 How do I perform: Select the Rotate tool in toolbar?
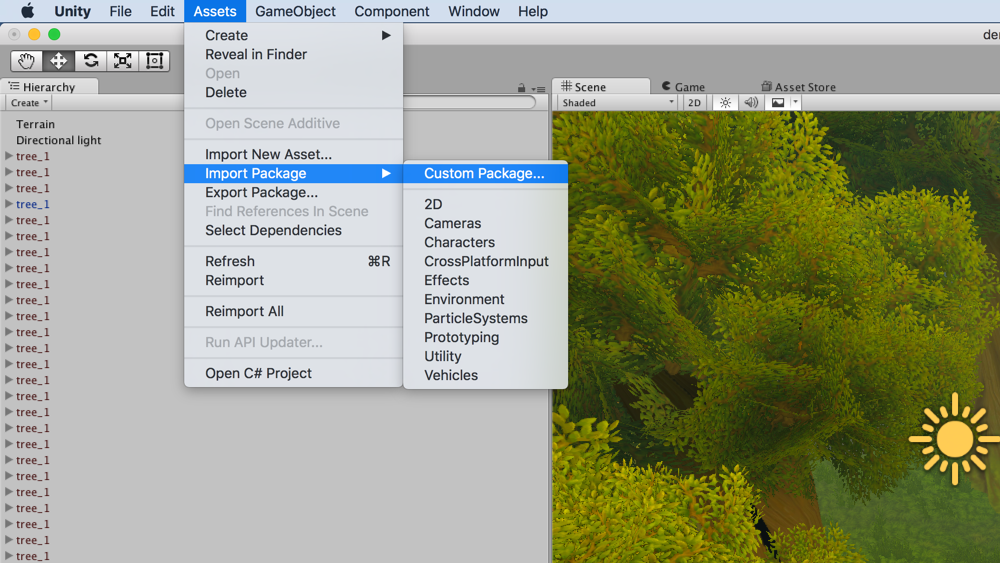coord(91,61)
